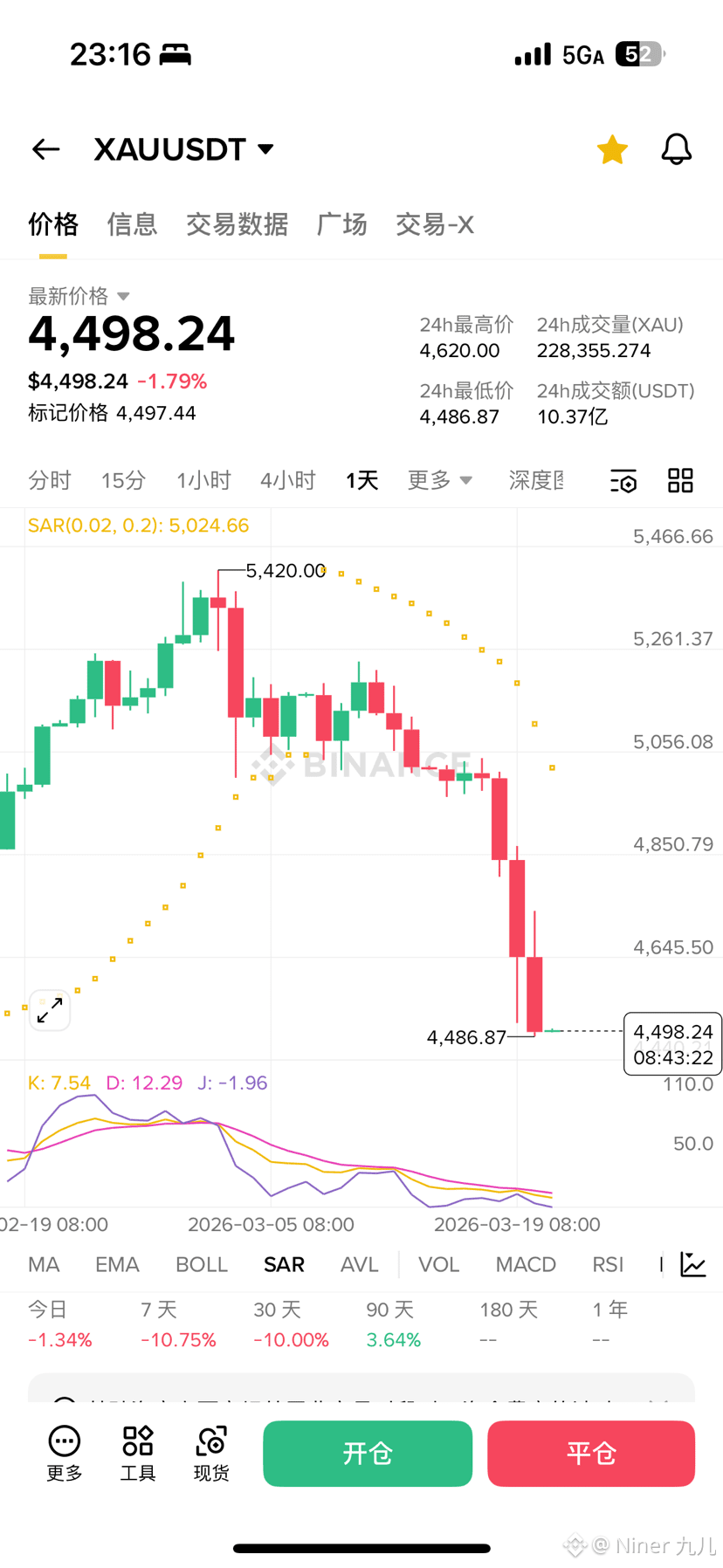Toggle the favorite star for XAUUSDT
The image size is (723, 1568).
pos(612,149)
